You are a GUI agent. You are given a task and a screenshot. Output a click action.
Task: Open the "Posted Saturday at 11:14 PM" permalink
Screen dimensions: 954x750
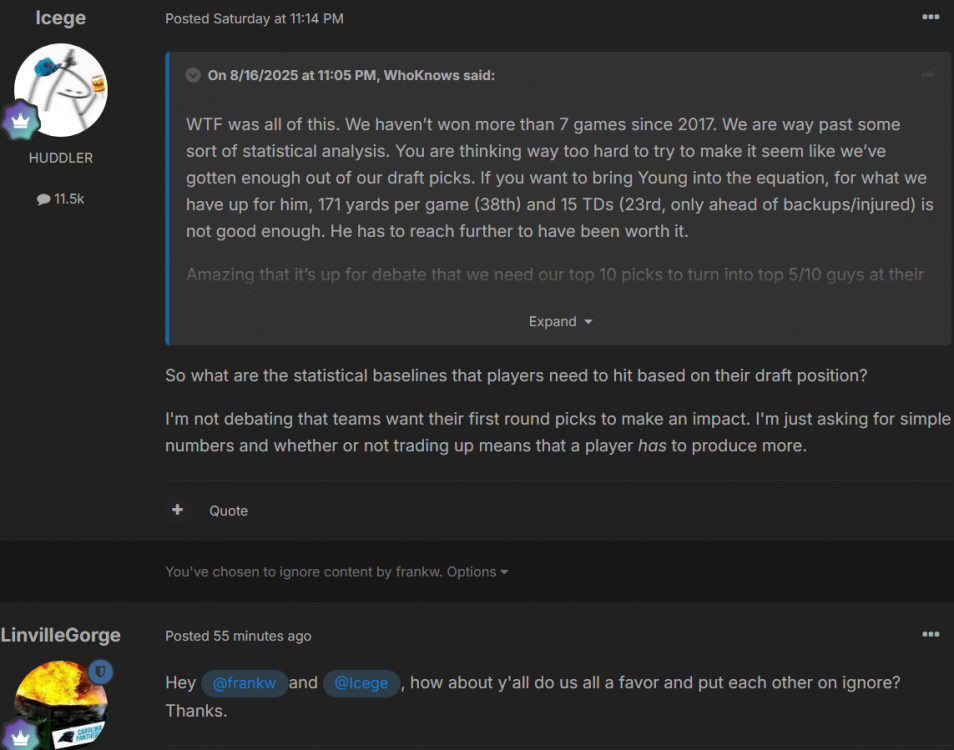point(254,18)
